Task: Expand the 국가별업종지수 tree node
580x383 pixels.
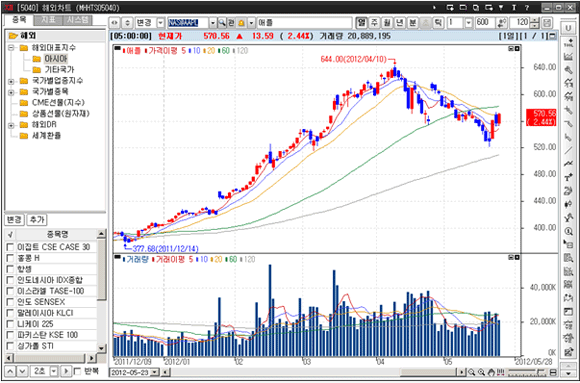Action: click(x=11, y=81)
